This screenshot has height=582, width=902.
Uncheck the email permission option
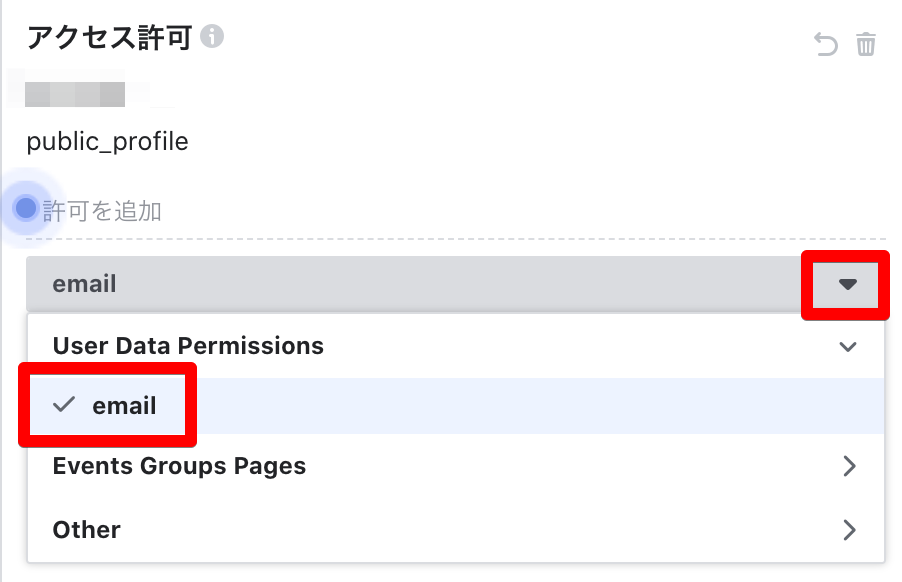click(x=124, y=405)
